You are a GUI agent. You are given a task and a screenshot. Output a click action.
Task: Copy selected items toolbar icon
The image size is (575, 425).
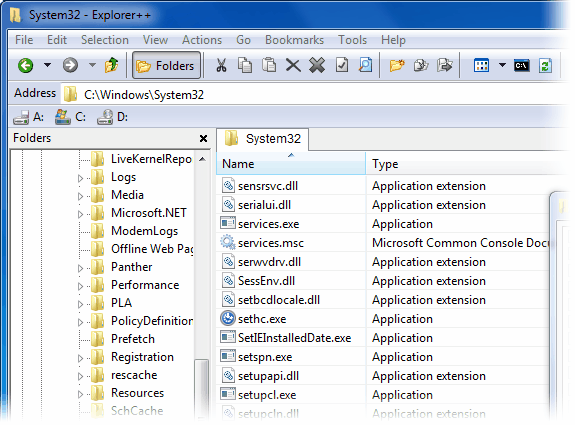pos(245,65)
